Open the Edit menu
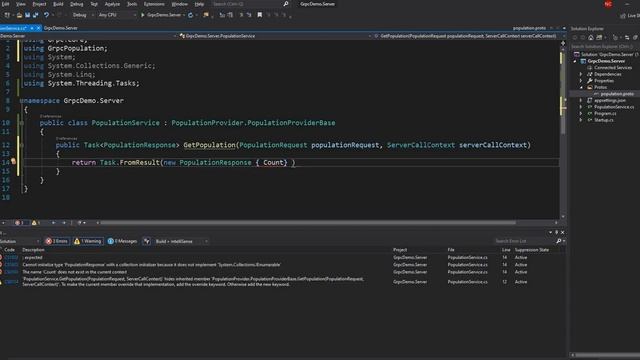Image resolution: width=640 pixels, height=360 pixels. (5, 4)
